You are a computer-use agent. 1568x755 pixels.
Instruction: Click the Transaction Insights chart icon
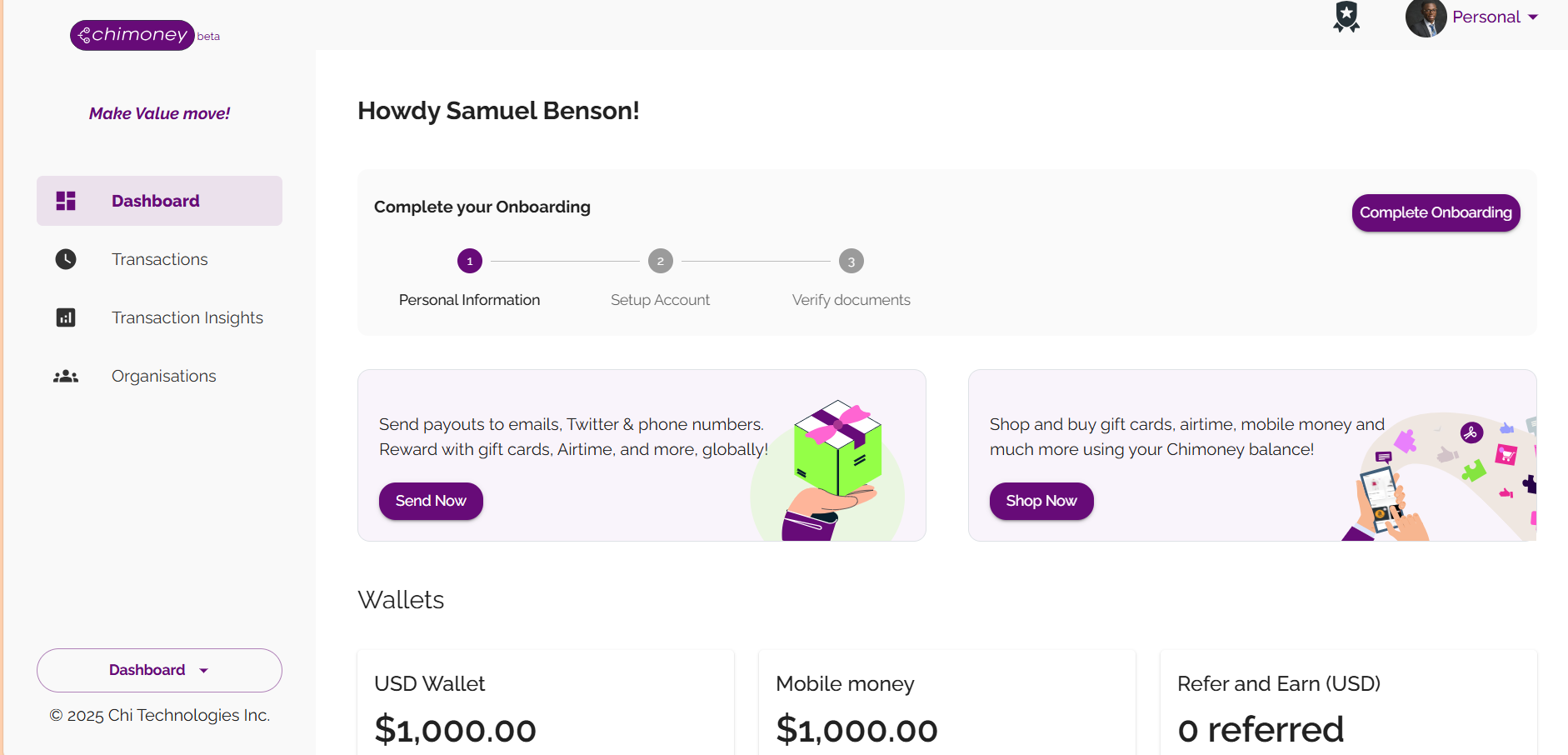tap(66, 317)
